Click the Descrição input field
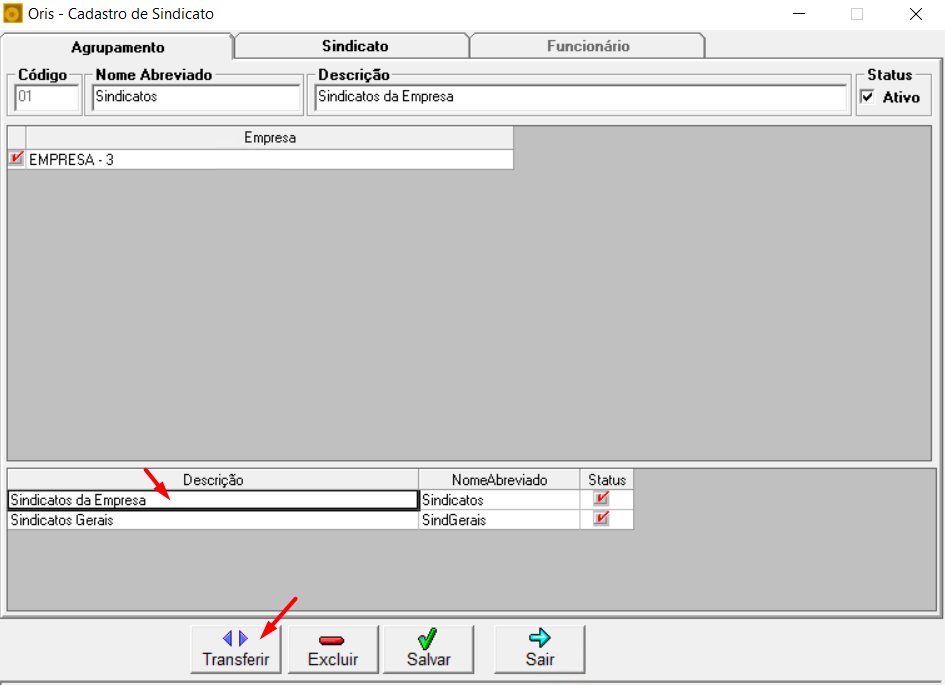The width and height of the screenshot is (945, 685). click(581, 96)
